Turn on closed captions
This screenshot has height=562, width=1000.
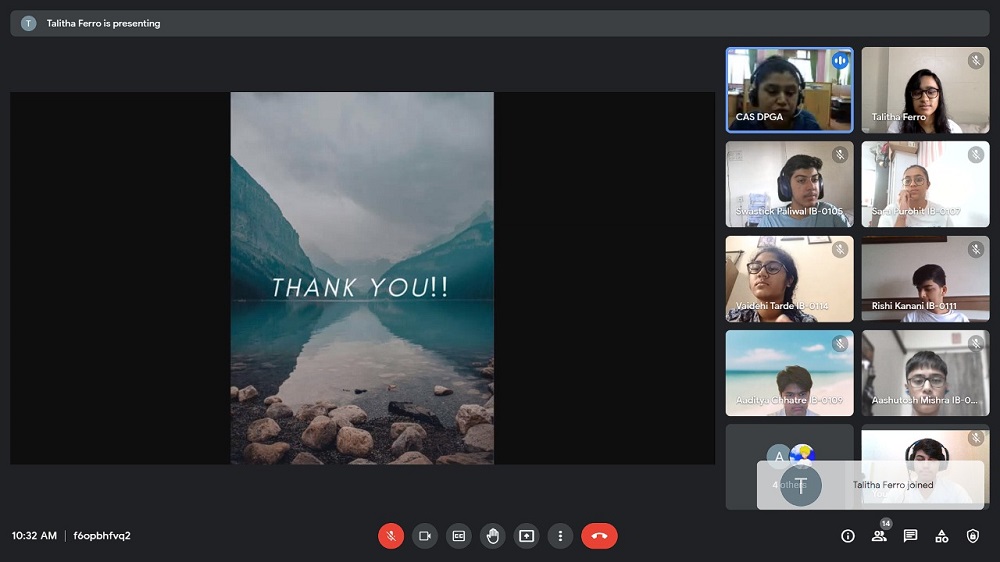459,536
